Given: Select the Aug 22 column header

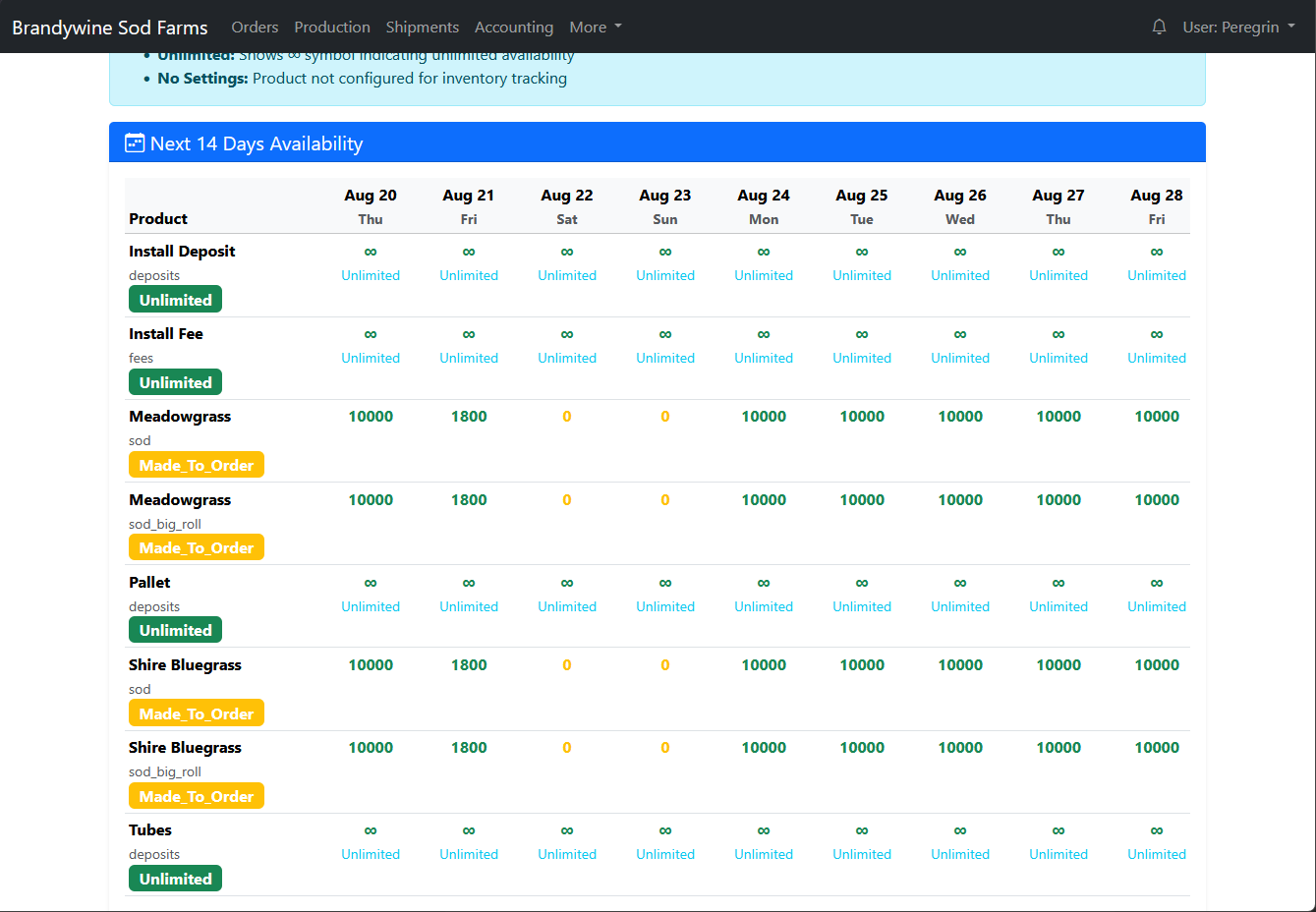Looking at the screenshot, I should (567, 206).
